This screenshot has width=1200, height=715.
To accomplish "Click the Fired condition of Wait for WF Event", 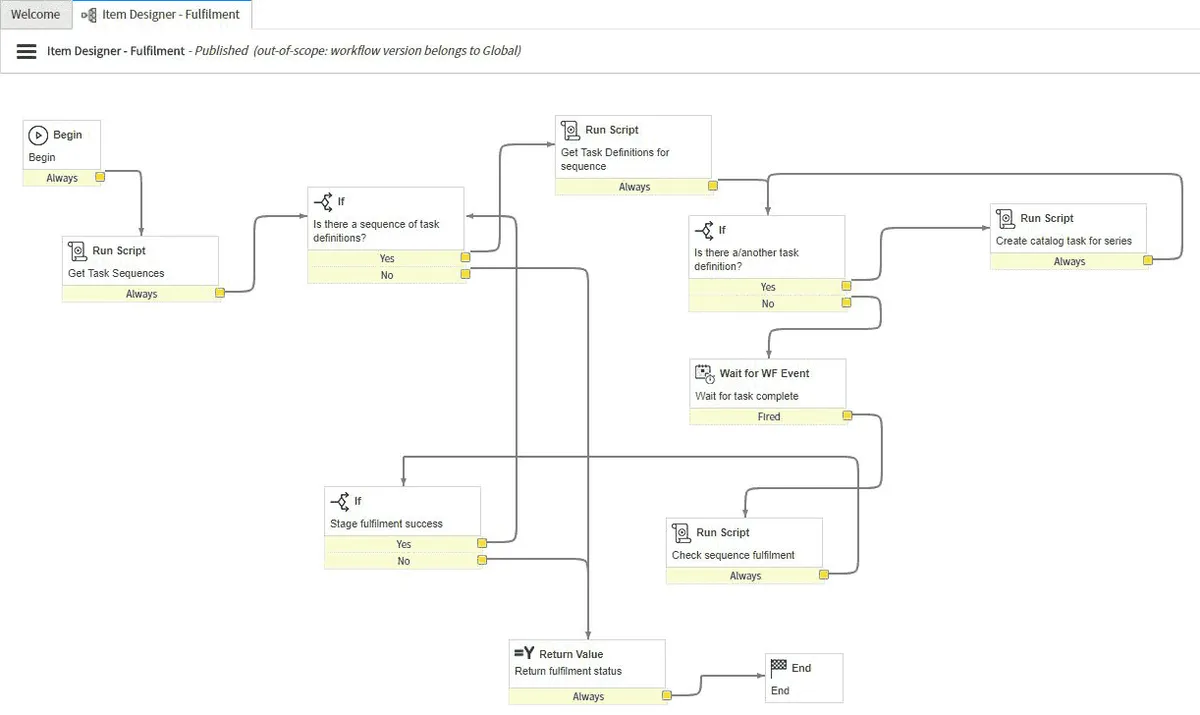I will 768,416.
